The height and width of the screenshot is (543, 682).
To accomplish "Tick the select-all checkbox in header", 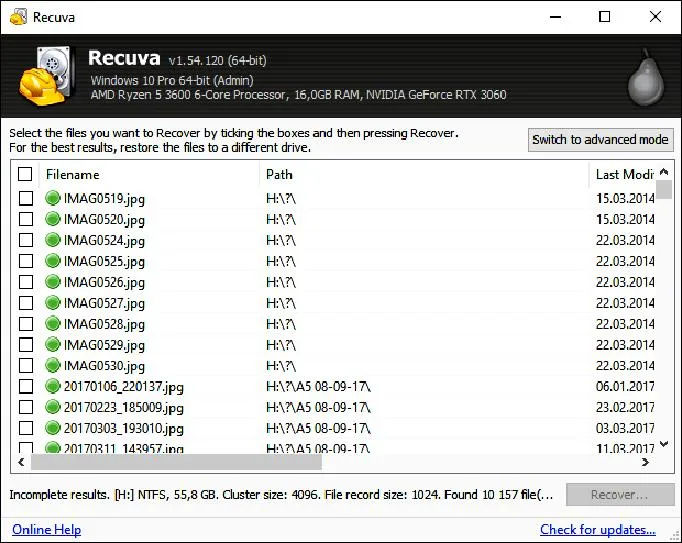I will (25, 174).
